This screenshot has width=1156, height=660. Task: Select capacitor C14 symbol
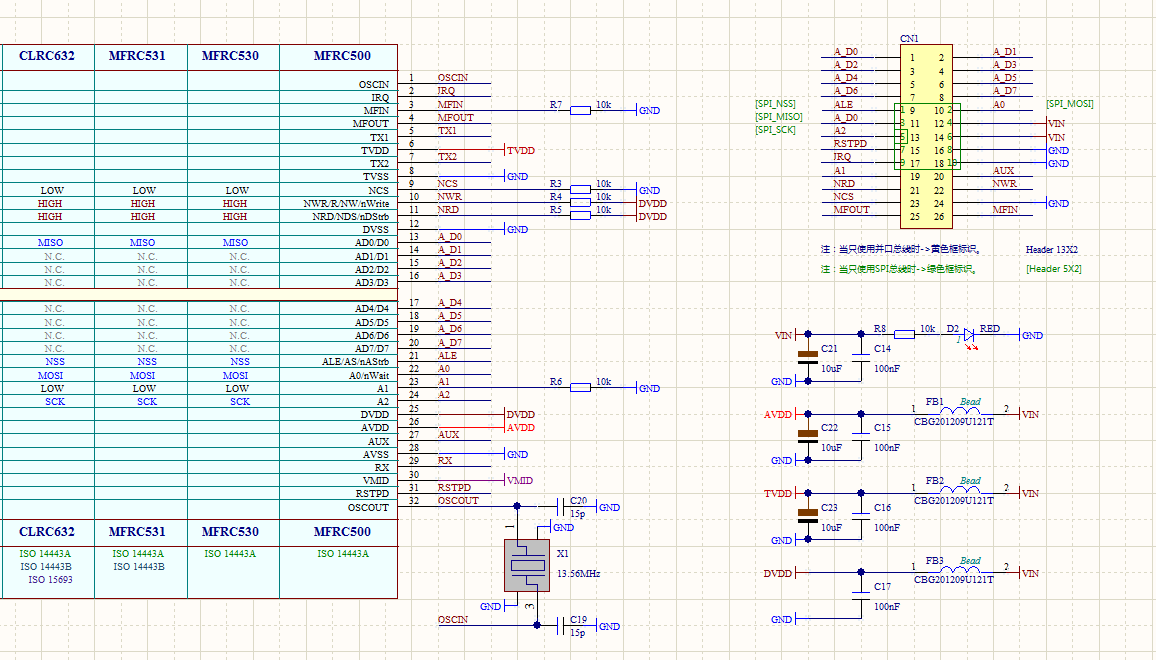[x=860, y=358]
